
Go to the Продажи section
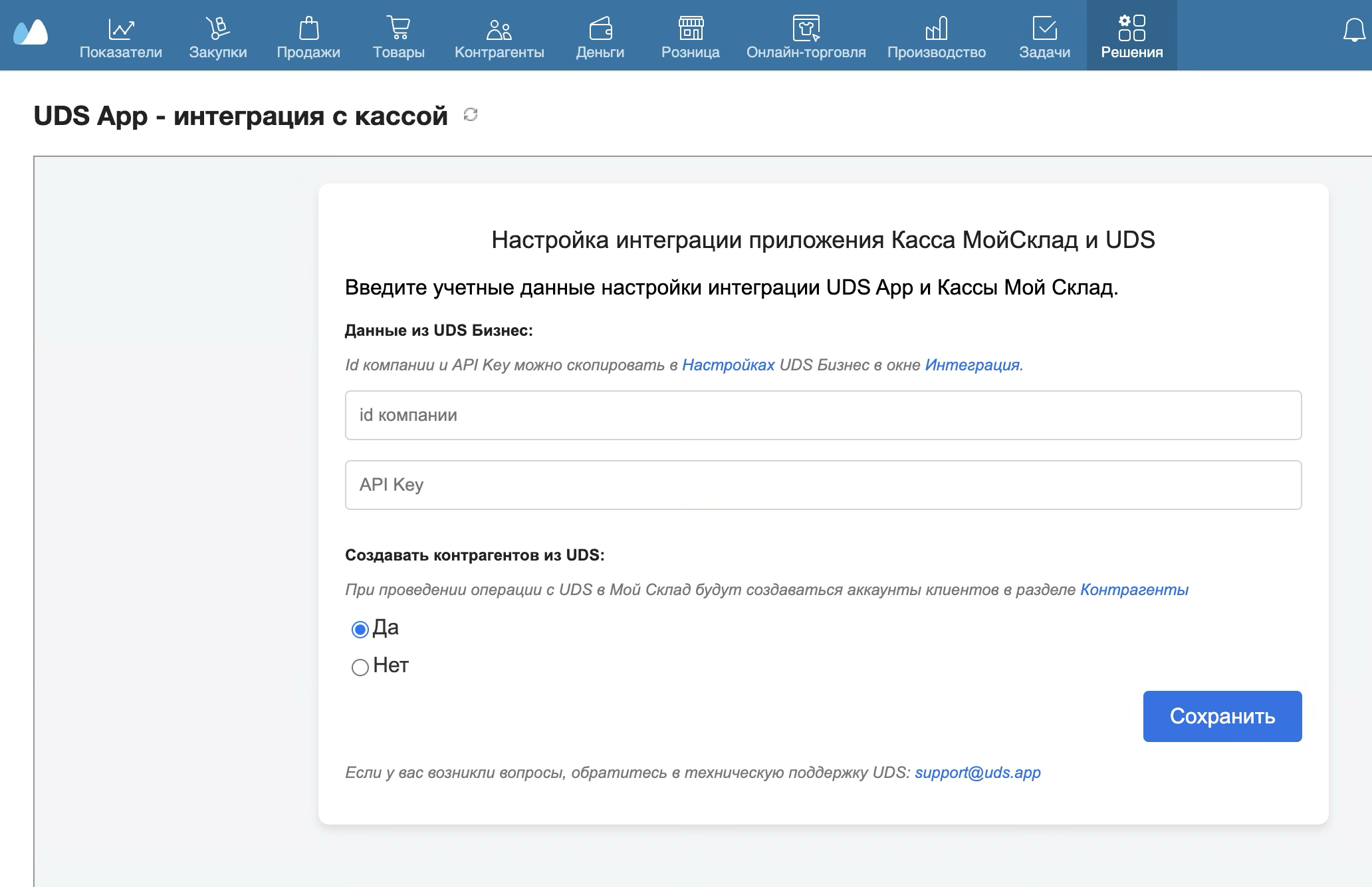pyautogui.click(x=308, y=37)
